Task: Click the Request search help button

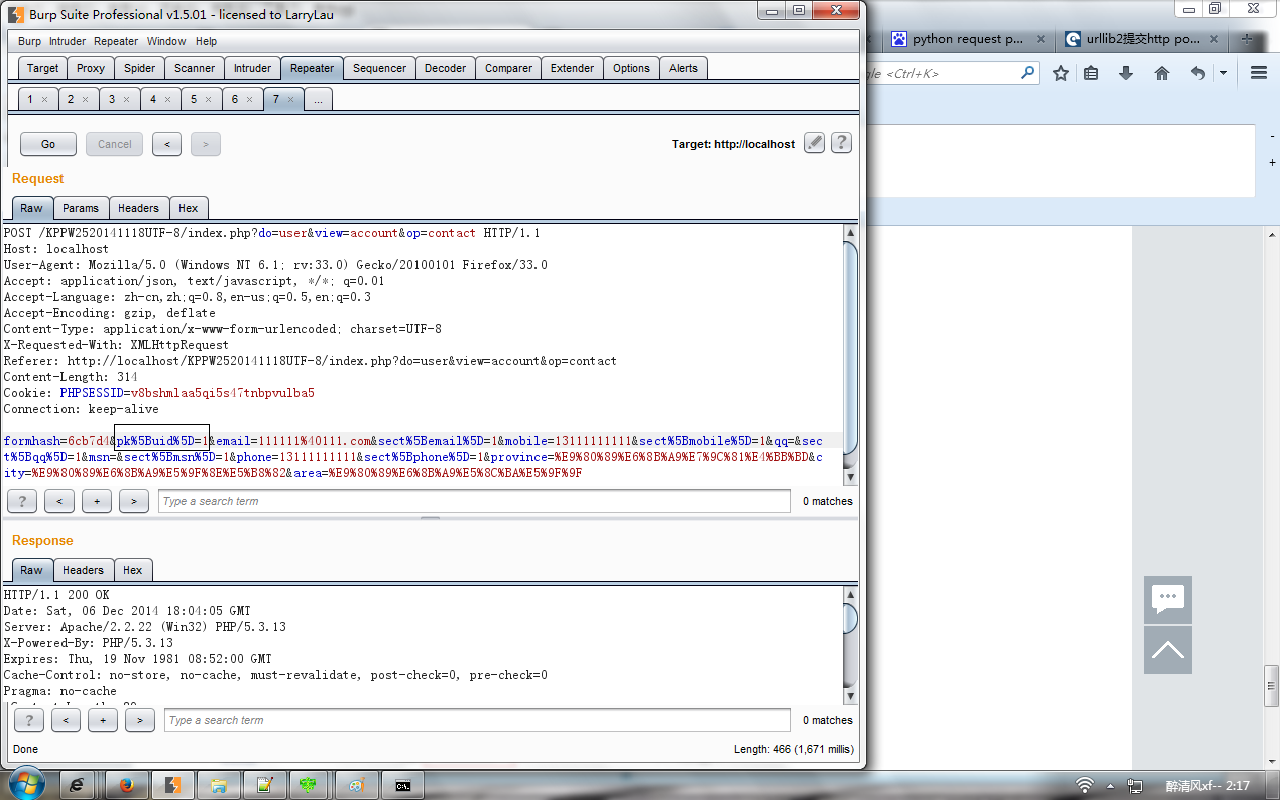Action: tap(22, 501)
